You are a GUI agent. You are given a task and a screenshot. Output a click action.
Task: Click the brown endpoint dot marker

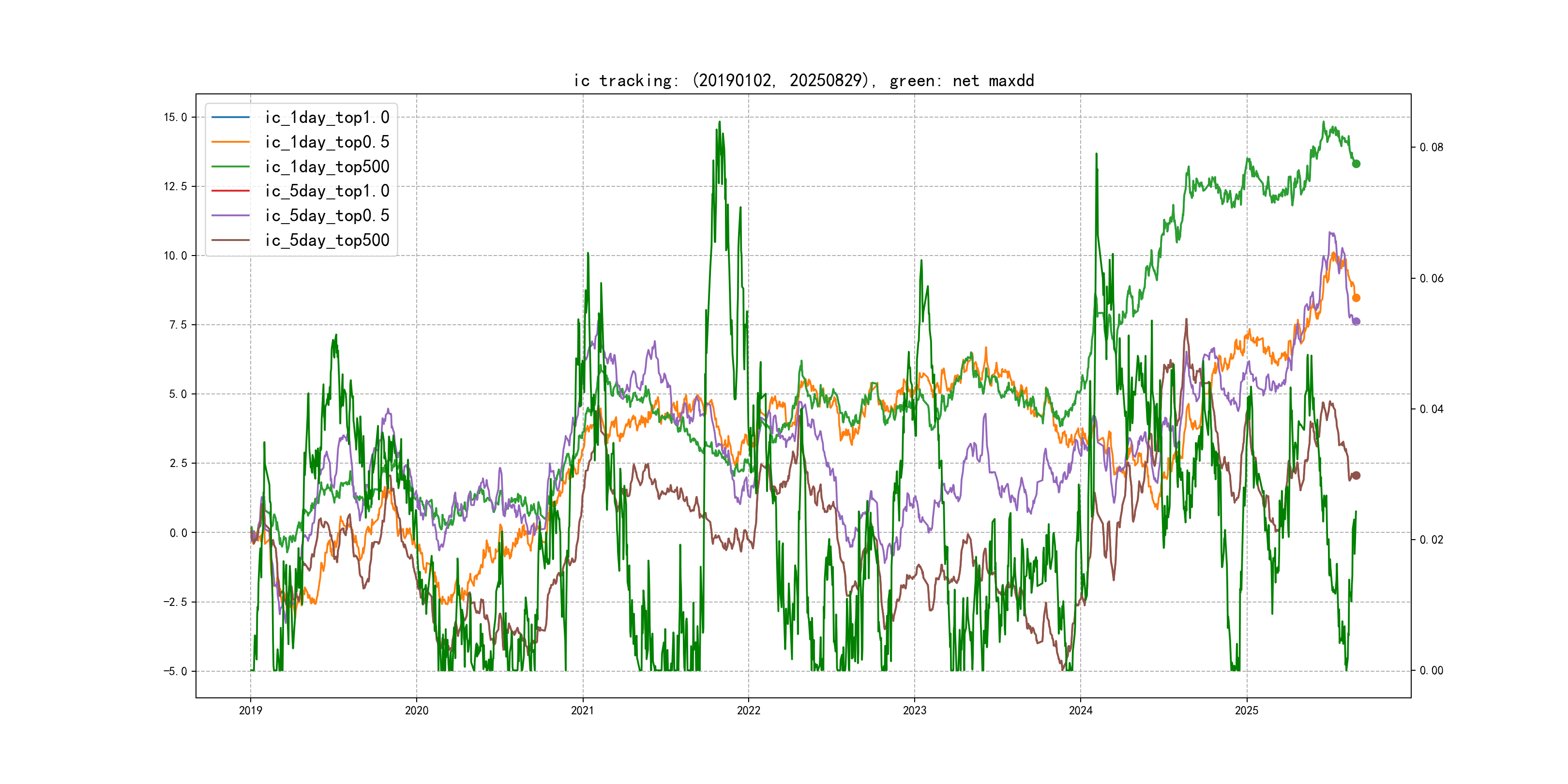click(x=1356, y=475)
